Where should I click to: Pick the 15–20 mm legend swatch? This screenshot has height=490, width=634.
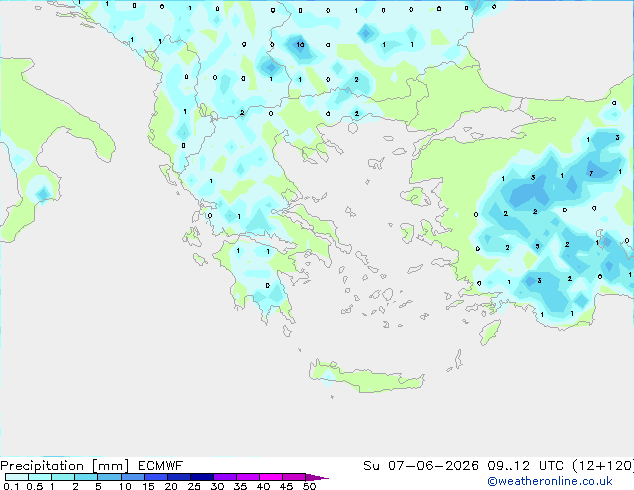[x=155, y=477]
